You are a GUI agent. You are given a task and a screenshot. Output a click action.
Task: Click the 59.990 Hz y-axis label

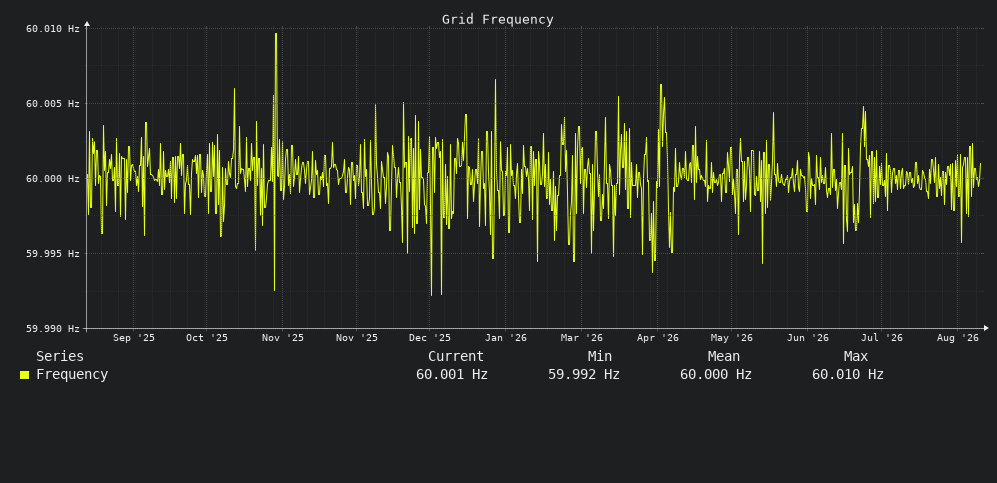[53, 329]
